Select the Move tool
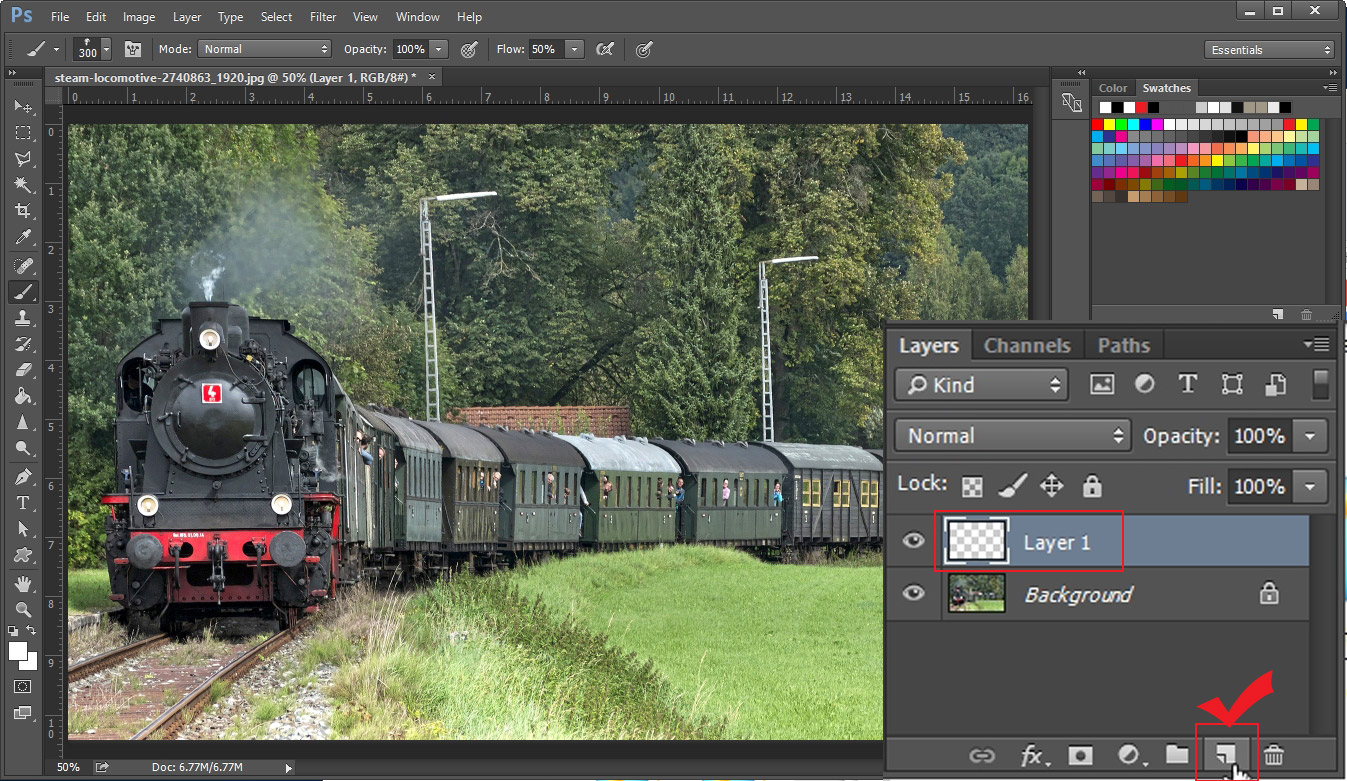 tap(23, 107)
